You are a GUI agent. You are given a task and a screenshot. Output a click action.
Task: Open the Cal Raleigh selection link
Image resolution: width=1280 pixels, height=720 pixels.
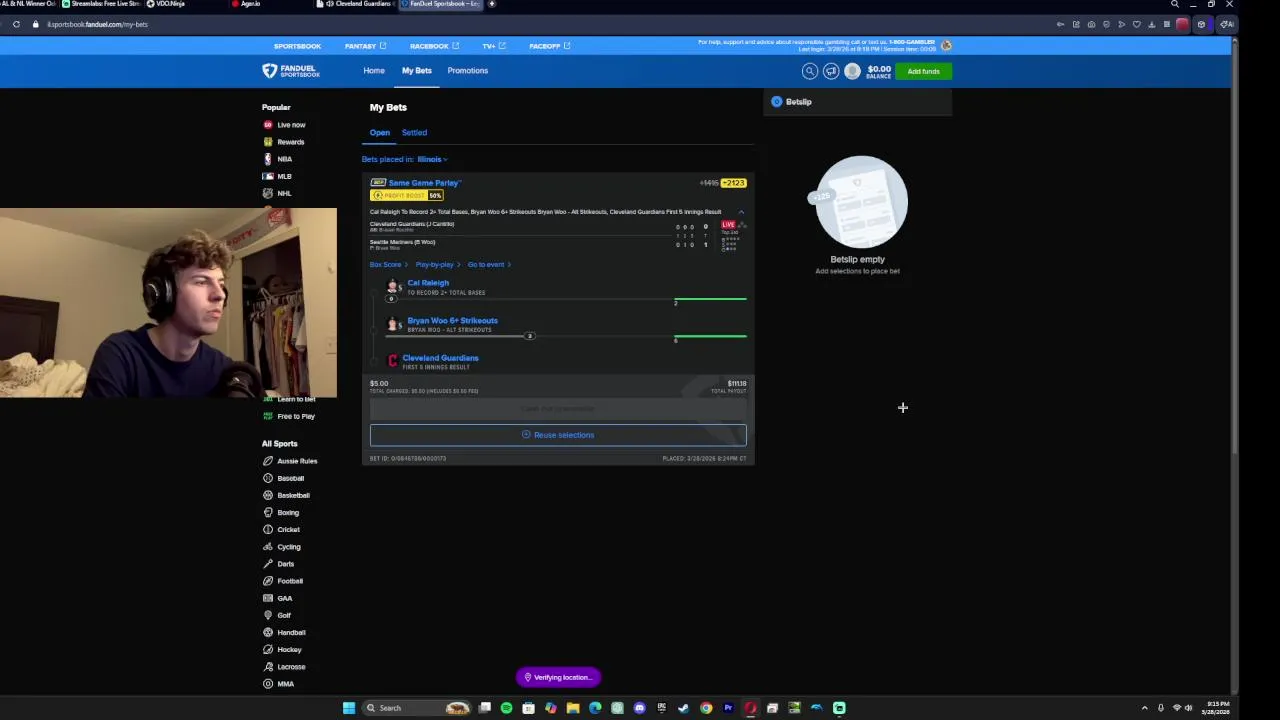pos(428,283)
